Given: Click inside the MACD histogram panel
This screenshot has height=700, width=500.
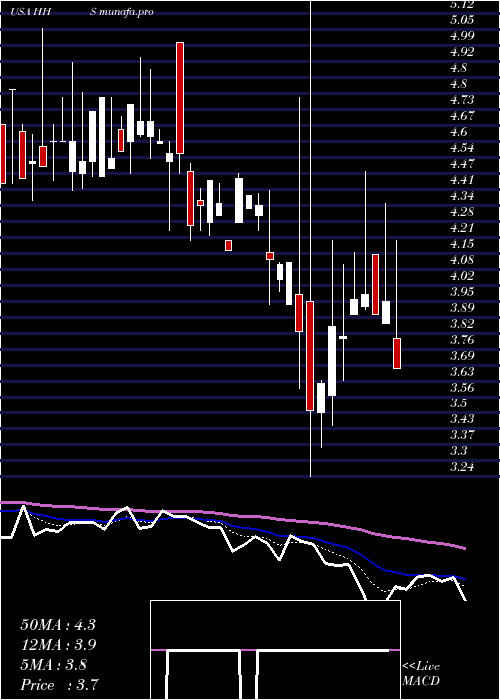Looking at the screenshot, I should (275, 650).
